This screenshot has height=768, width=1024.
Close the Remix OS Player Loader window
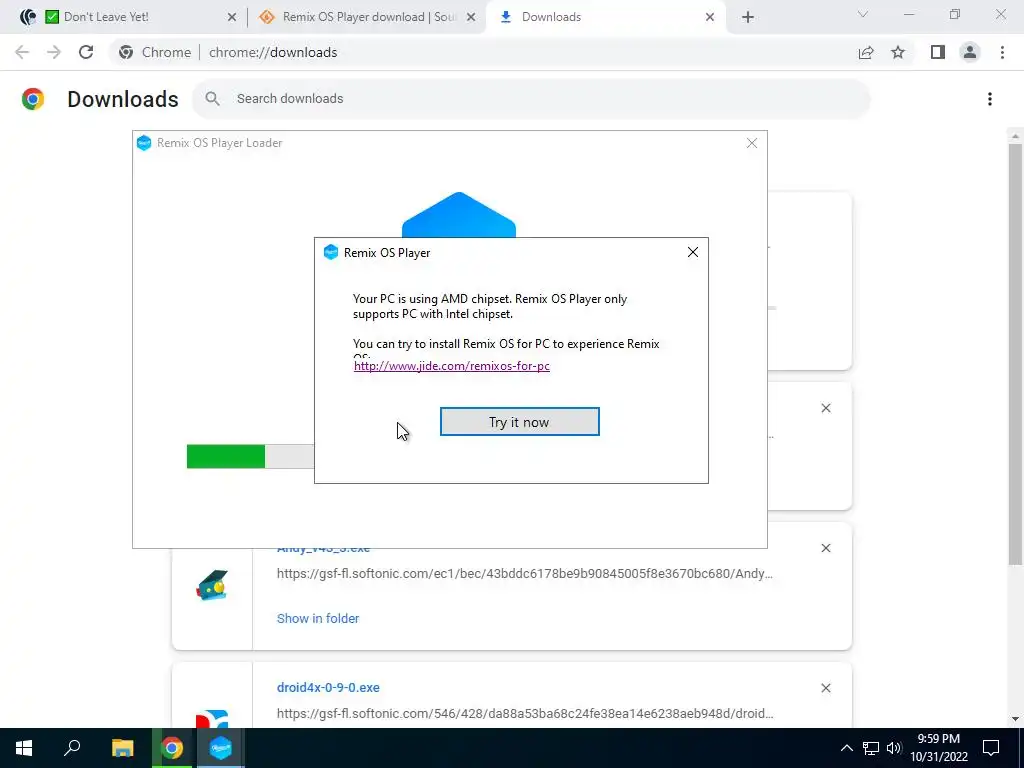click(752, 143)
